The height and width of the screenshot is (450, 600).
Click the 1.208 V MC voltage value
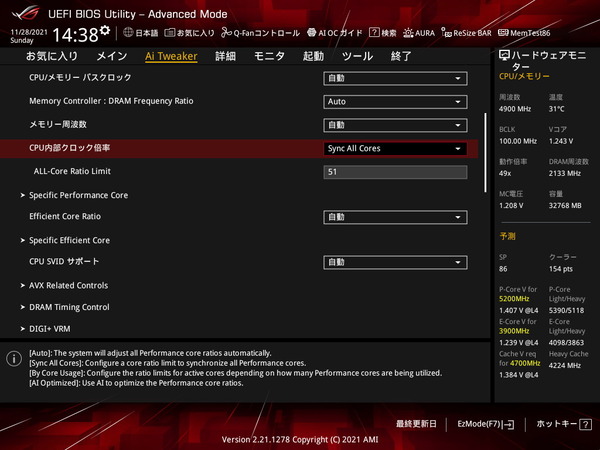pos(511,205)
